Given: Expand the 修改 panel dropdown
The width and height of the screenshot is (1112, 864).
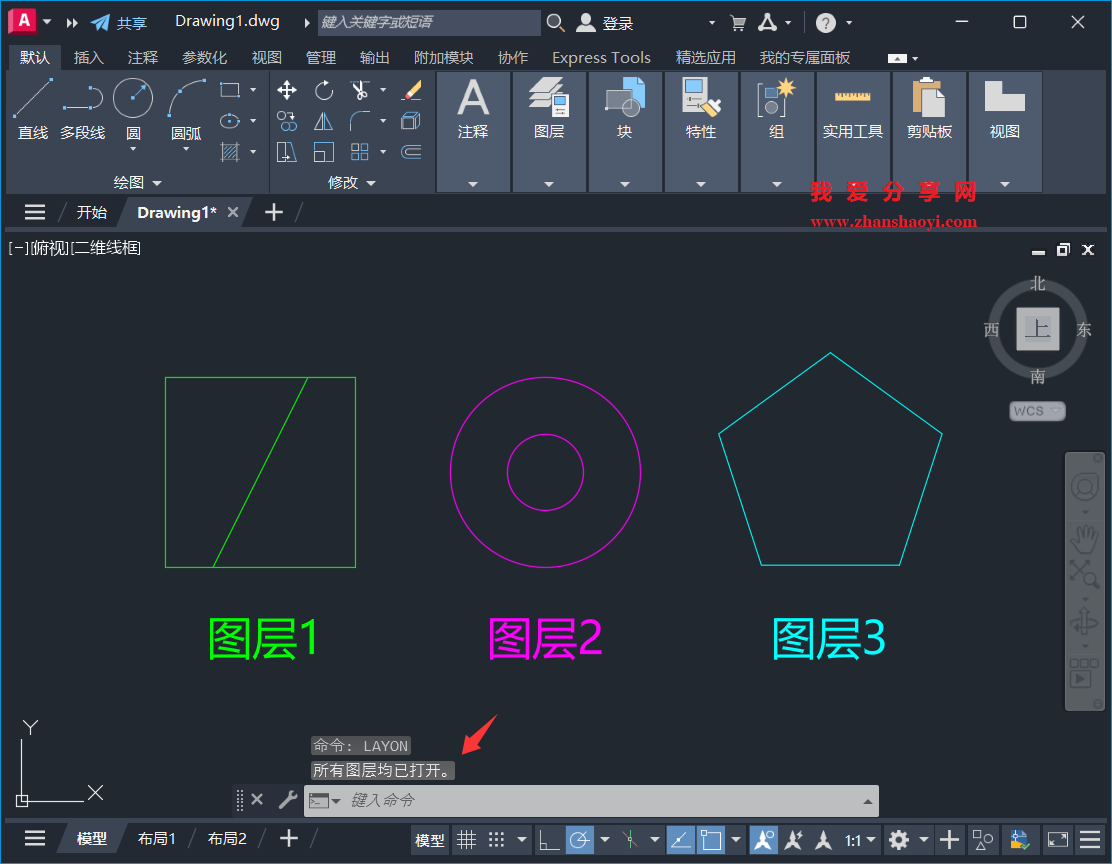Looking at the screenshot, I should [x=369, y=182].
